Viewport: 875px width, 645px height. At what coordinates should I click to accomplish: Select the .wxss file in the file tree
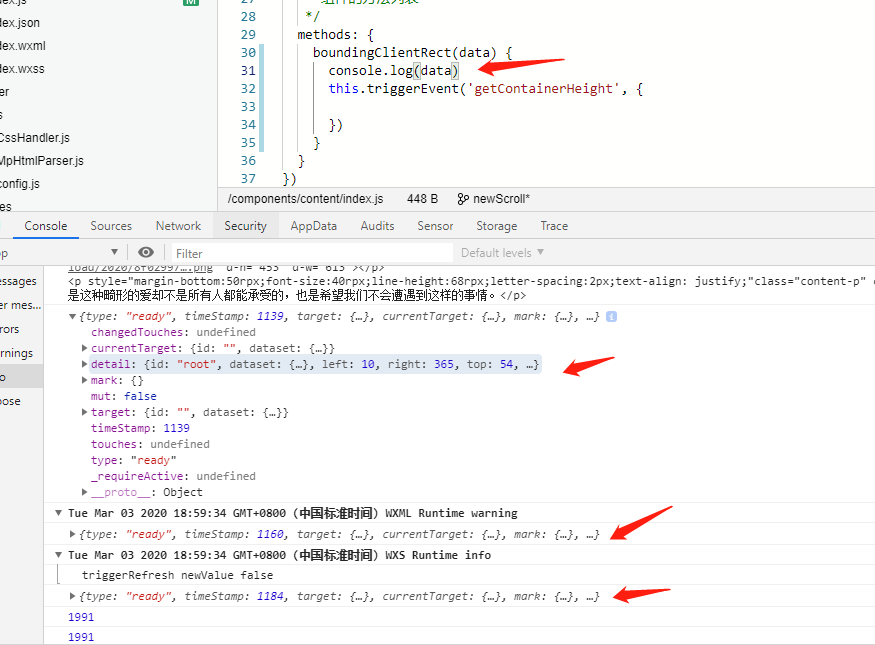[x=22, y=69]
